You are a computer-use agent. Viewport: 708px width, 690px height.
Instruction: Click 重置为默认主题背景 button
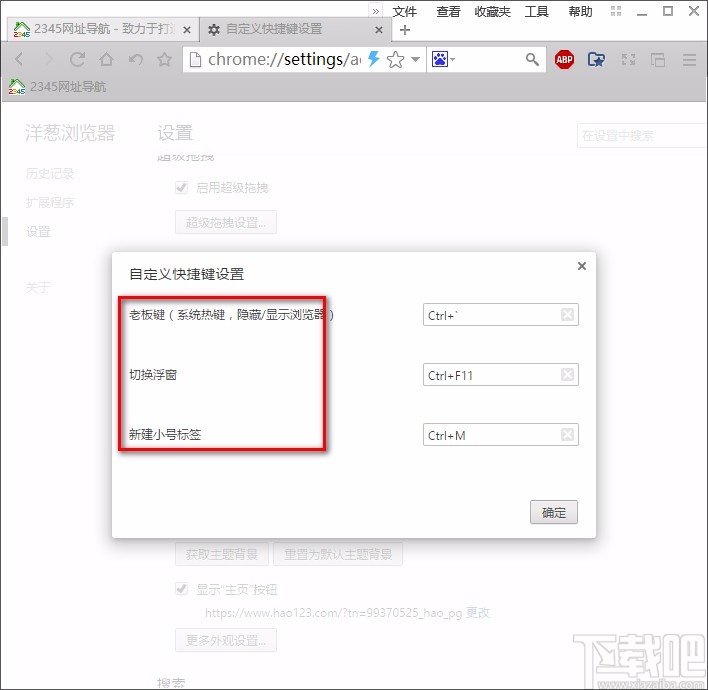pyautogui.click(x=338, y=554)
